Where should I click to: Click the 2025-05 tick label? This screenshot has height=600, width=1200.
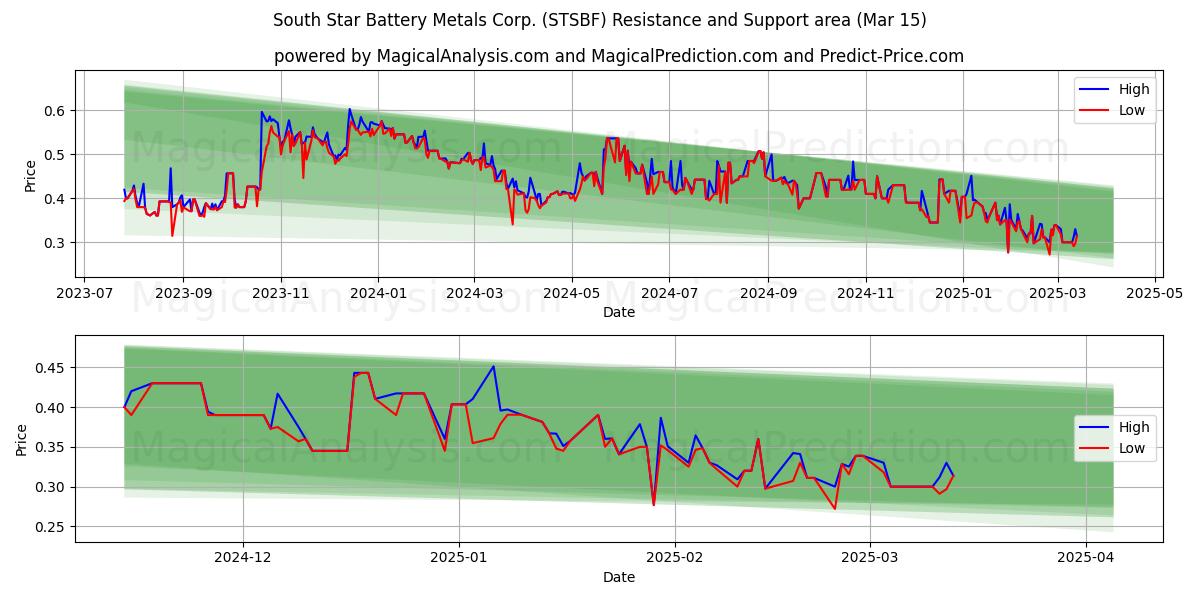click(1155, 294)
